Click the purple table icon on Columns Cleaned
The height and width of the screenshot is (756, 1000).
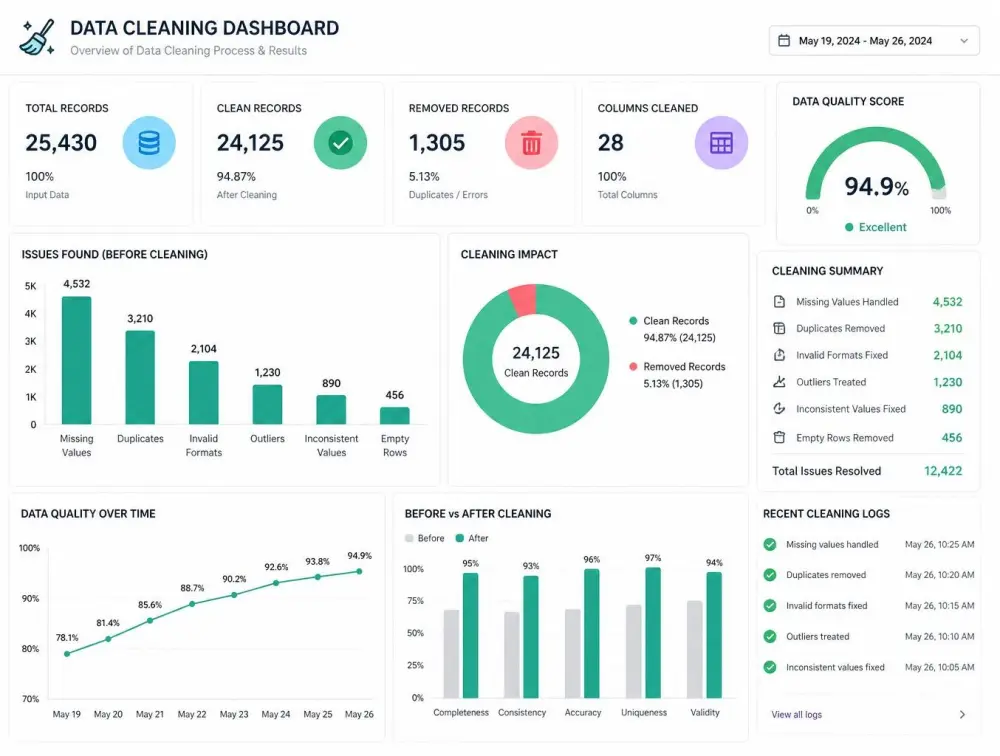pyautogui.click(x=721, y=142)
